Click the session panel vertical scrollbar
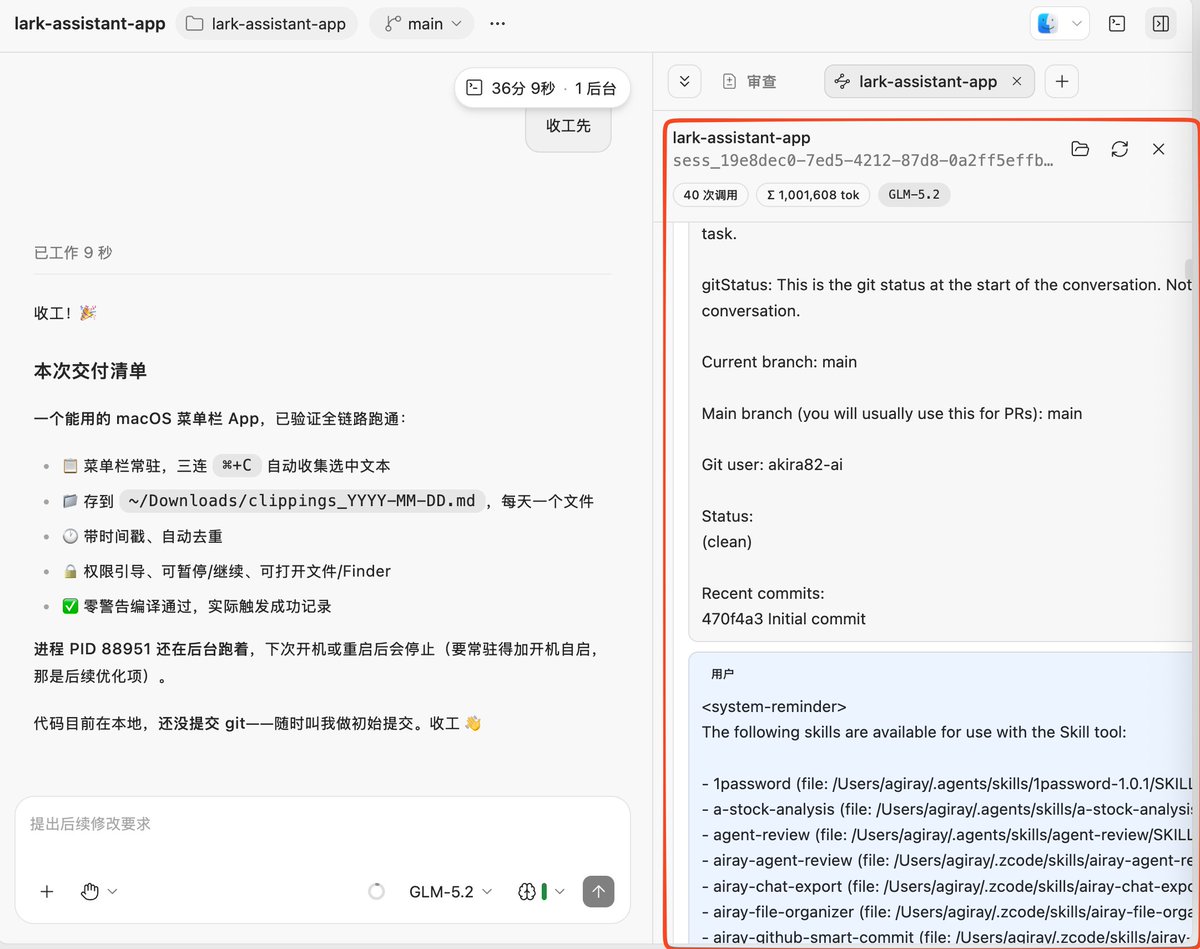 (x=1188, y=271)
